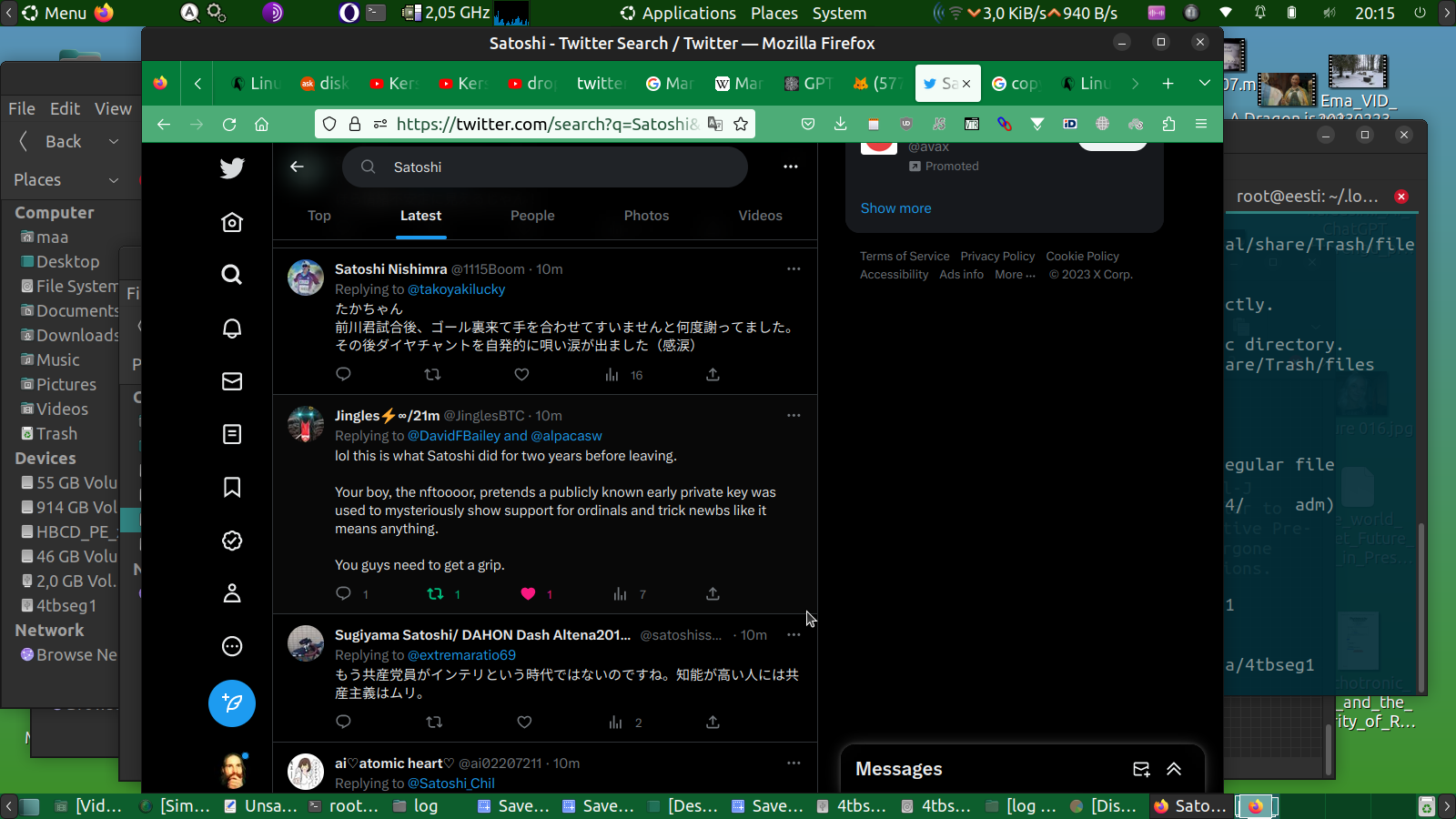
Task: Open Twitter Notifications bell
Action: pyautogui.click(x=232, y=329)
